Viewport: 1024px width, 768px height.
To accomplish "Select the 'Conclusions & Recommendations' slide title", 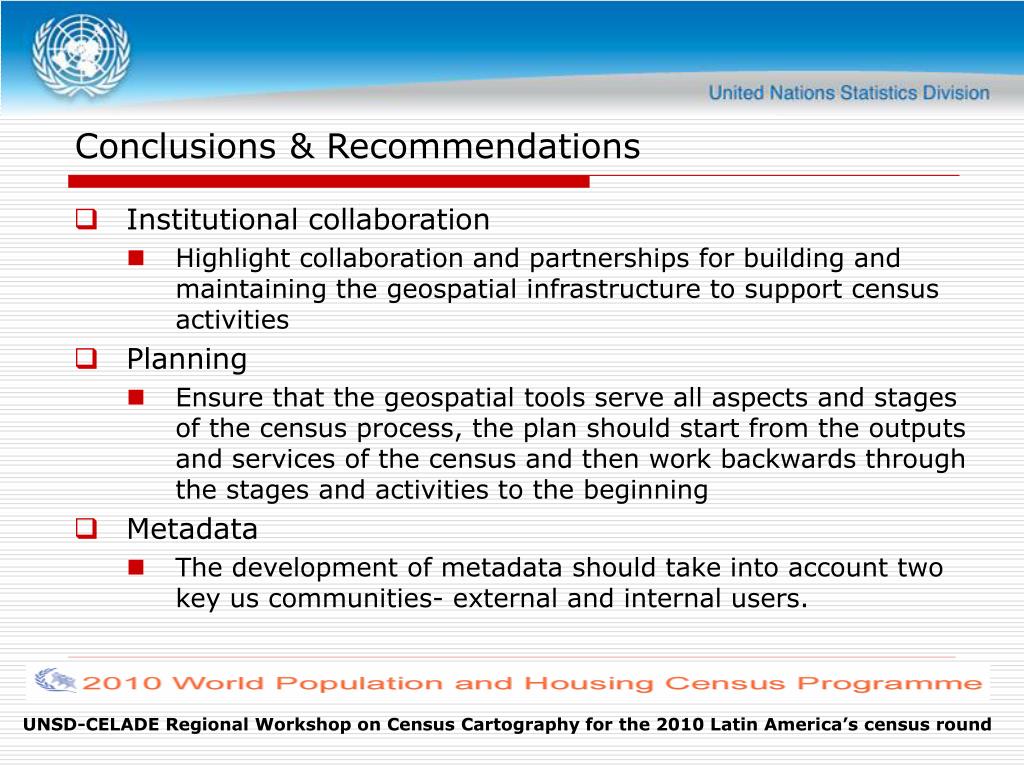I will (357, 146).
